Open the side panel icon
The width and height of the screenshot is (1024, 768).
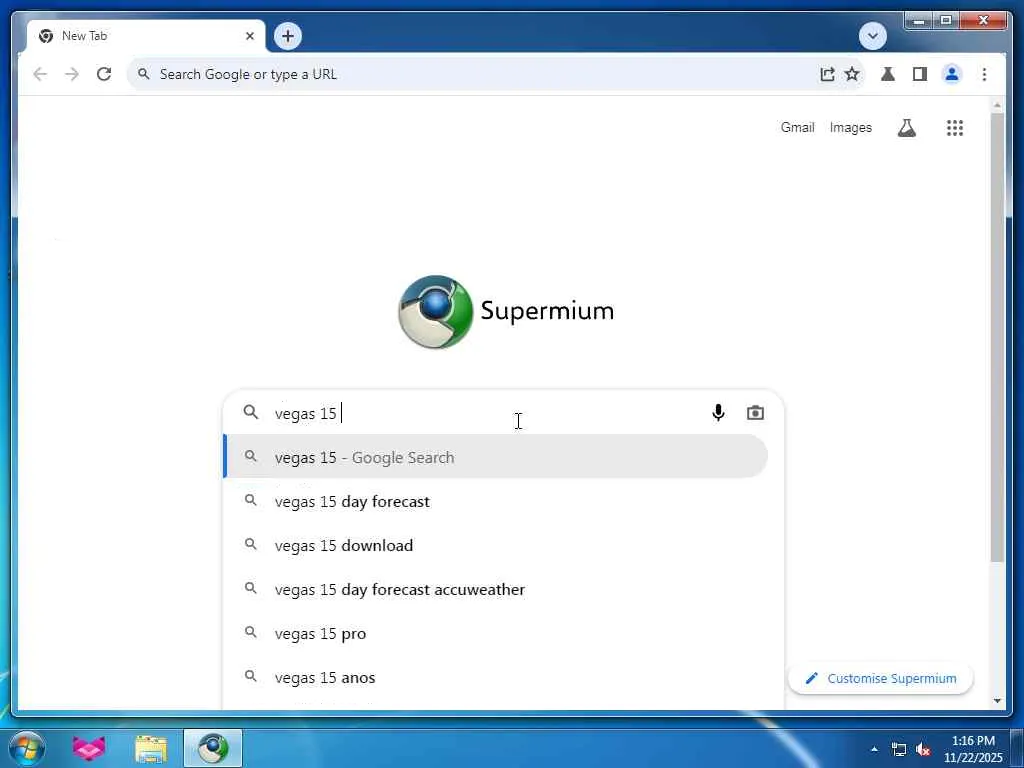coord(920,74)
